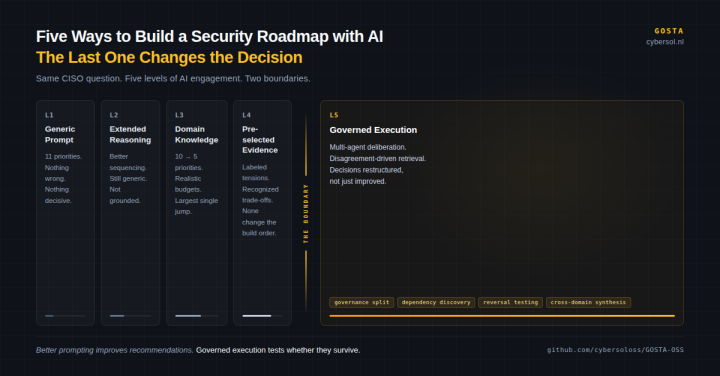Click the vertical 'THE BOUNDARY' label
The height and width of the screenshot is (376, 720).
306,213
